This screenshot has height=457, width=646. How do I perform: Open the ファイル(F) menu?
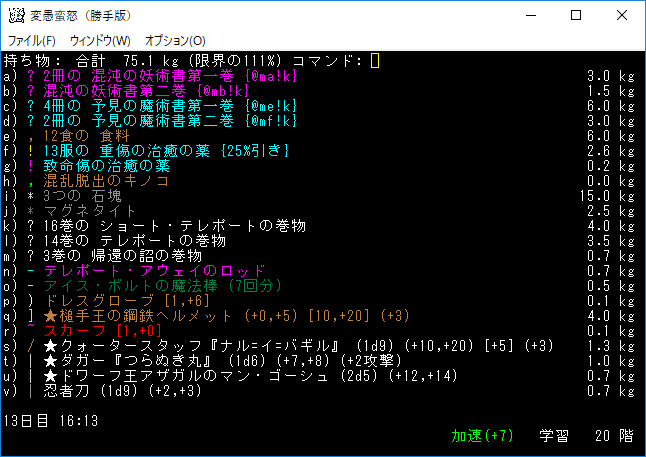click(32, 40)
